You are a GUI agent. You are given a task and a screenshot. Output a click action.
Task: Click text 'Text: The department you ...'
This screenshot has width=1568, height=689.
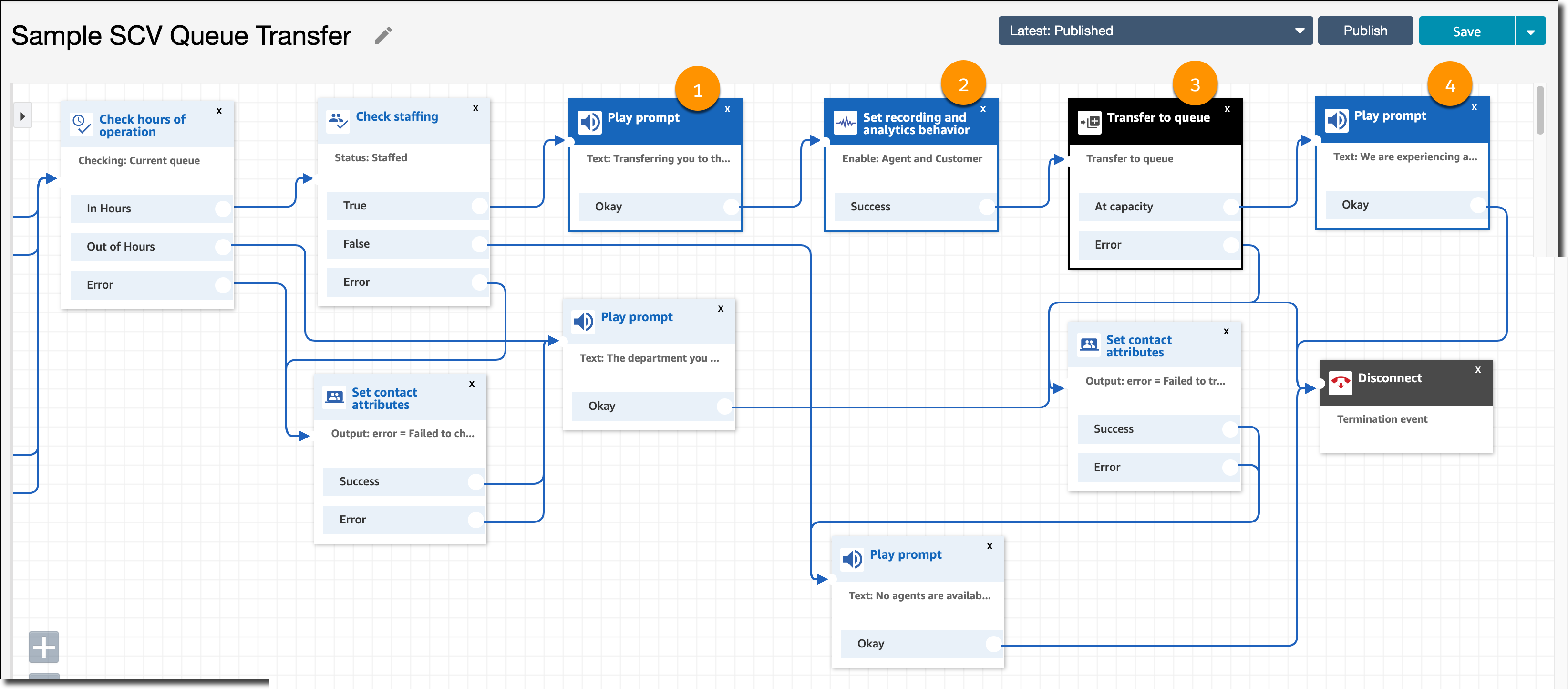pos(649,359)
